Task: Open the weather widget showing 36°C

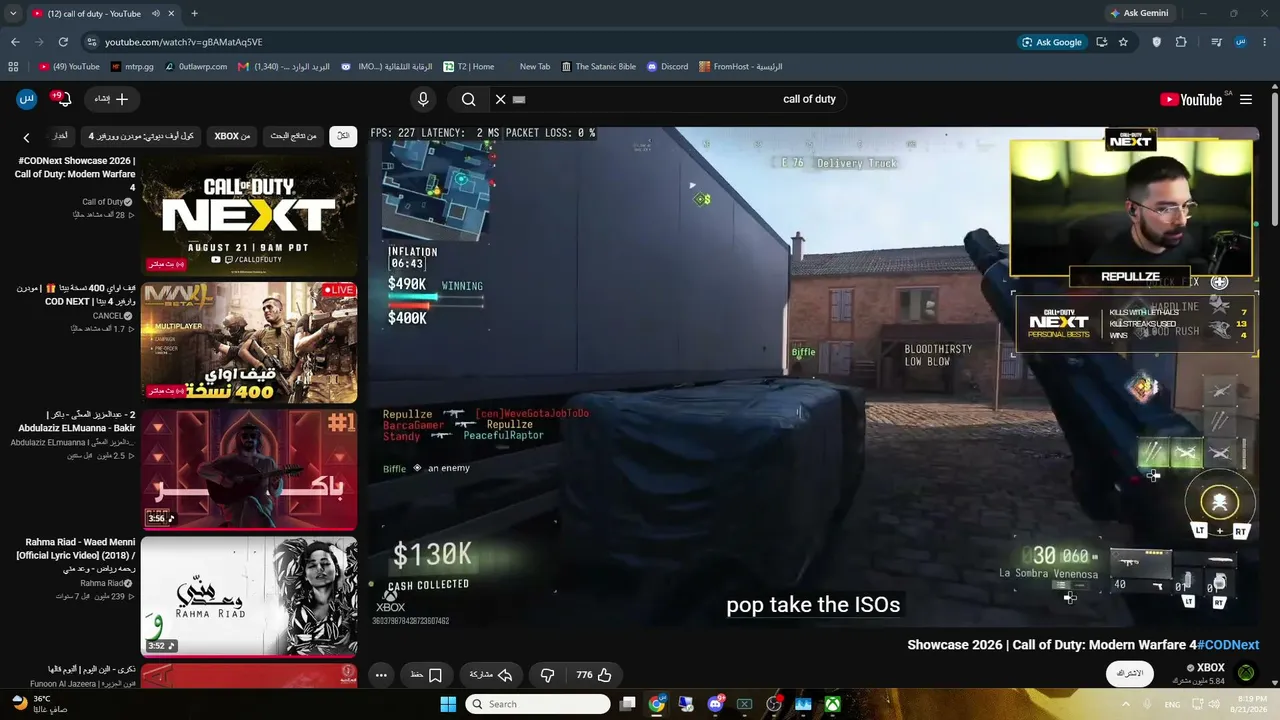Action: 41,704
